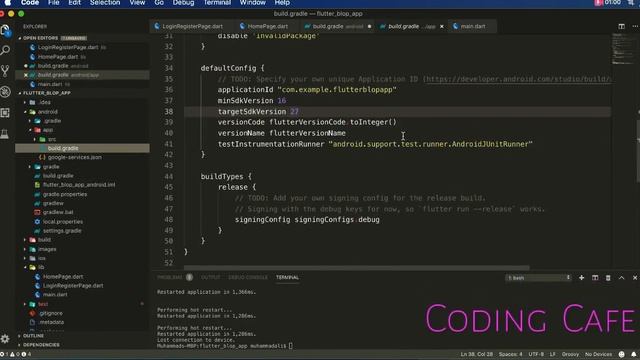This screenshot has width=640, height=360.
Task: Open the Extensions view in activity bar
Action: point(5,113)
